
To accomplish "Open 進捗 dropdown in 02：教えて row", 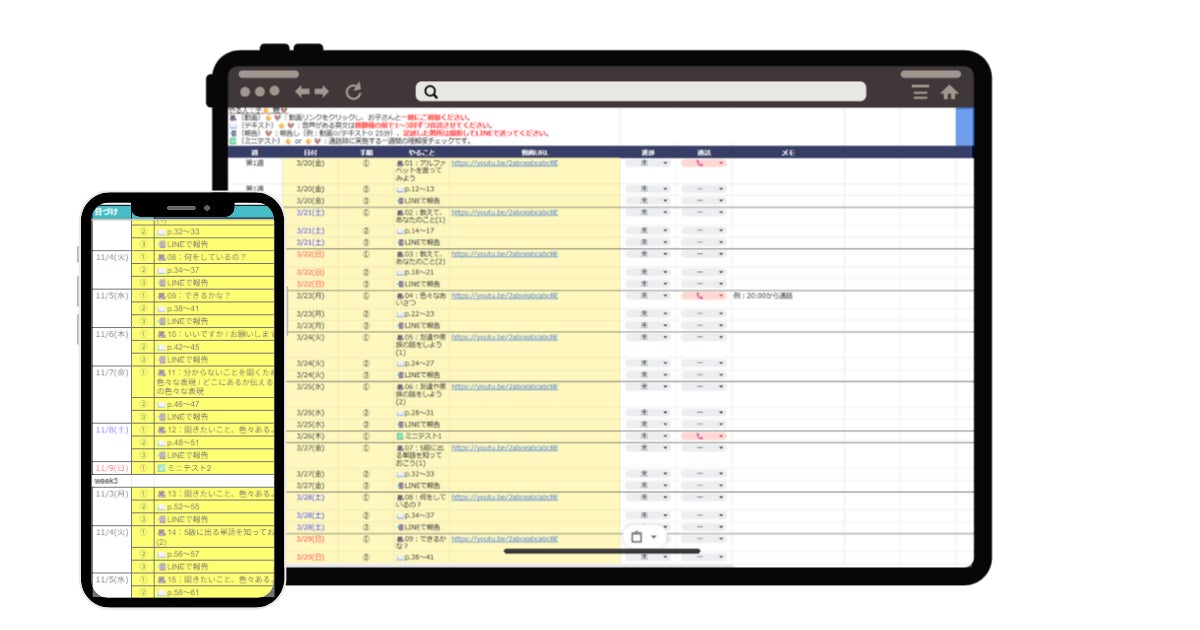I will 648,213.
